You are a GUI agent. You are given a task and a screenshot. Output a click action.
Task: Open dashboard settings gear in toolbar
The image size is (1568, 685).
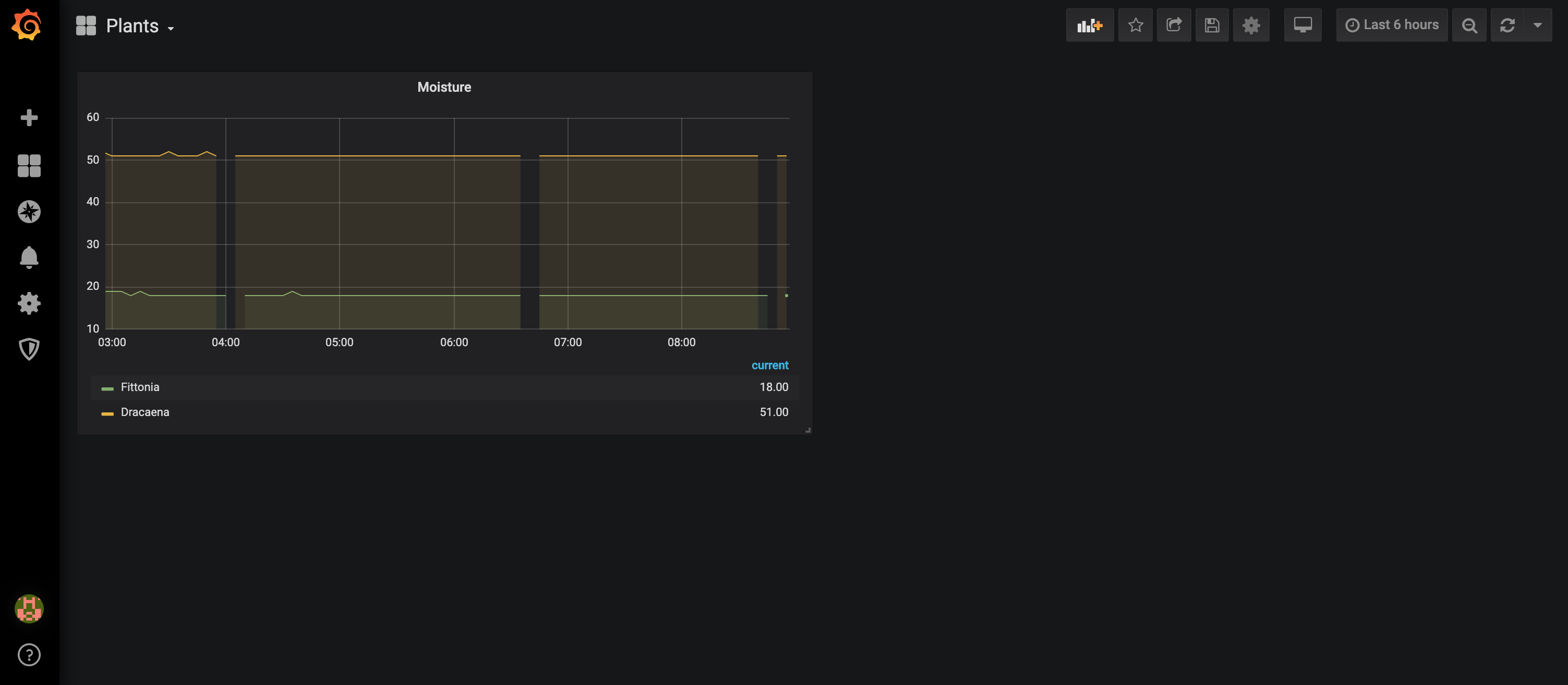pos(1251,25)
